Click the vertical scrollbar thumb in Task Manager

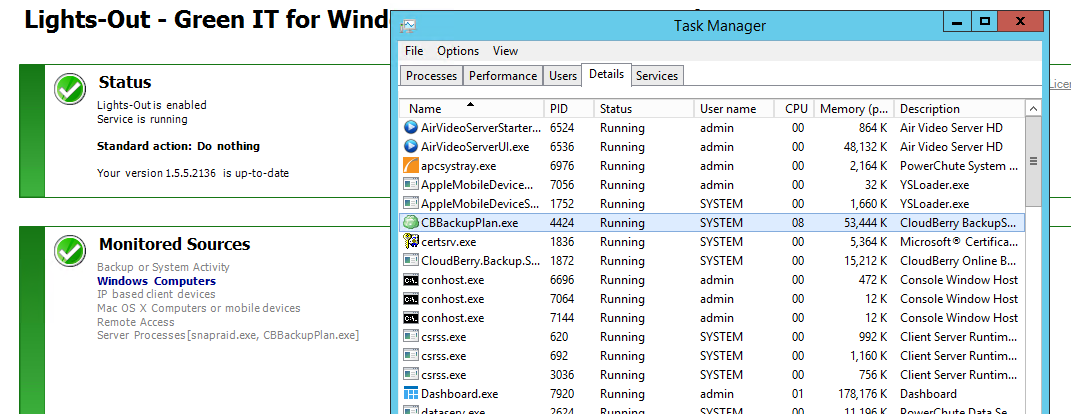tap(1033, 161)
